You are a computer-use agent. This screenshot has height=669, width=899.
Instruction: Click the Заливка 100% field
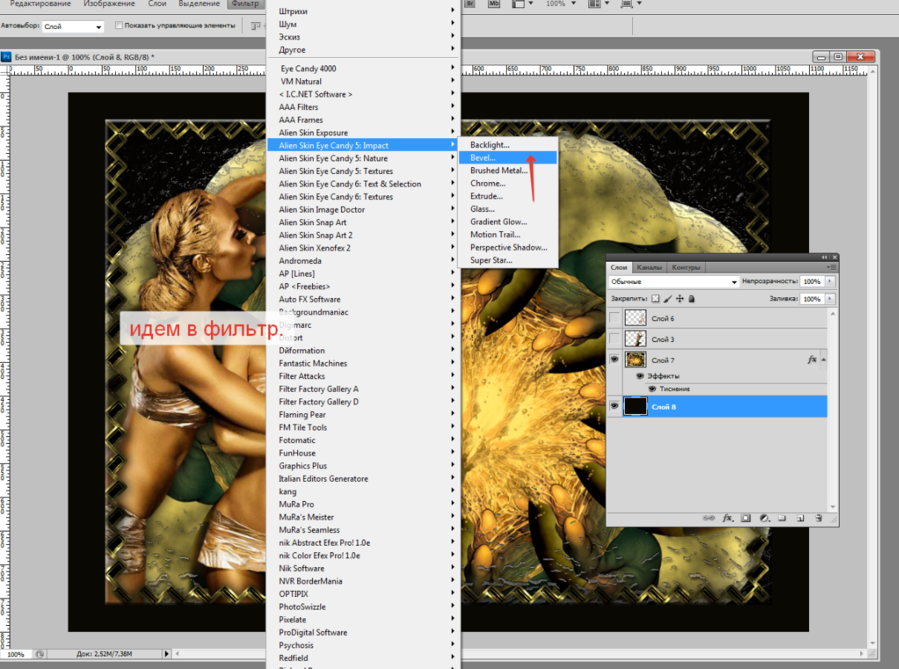click(x=812, y=299)
